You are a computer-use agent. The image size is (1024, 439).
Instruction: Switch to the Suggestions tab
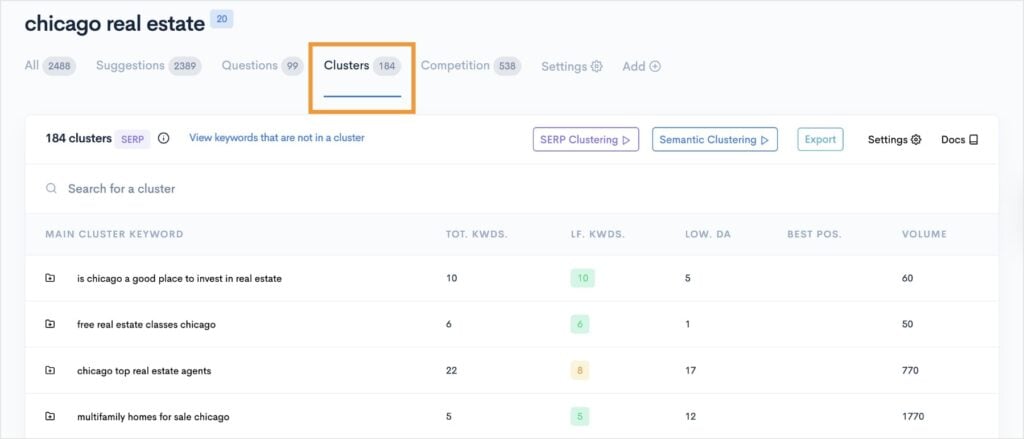click(149, 66)
